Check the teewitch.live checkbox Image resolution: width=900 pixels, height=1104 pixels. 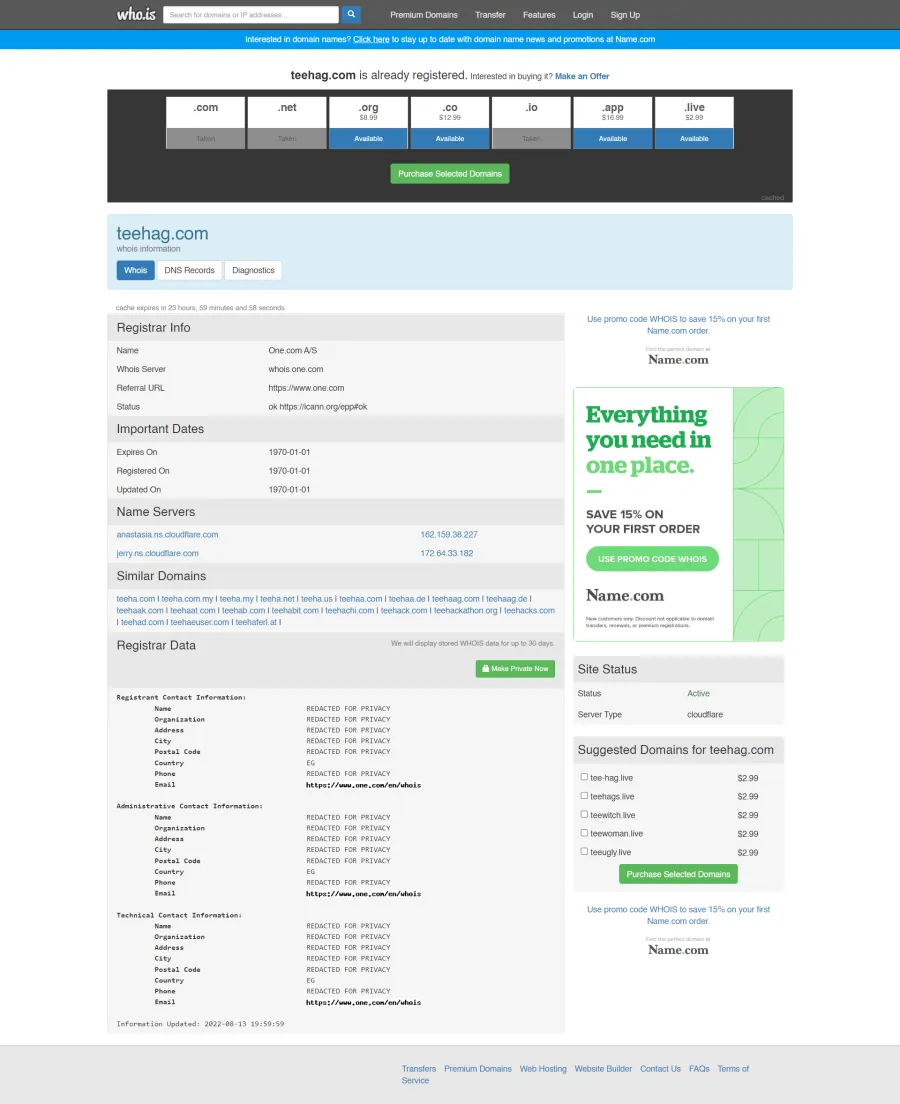tap(584, 814)
